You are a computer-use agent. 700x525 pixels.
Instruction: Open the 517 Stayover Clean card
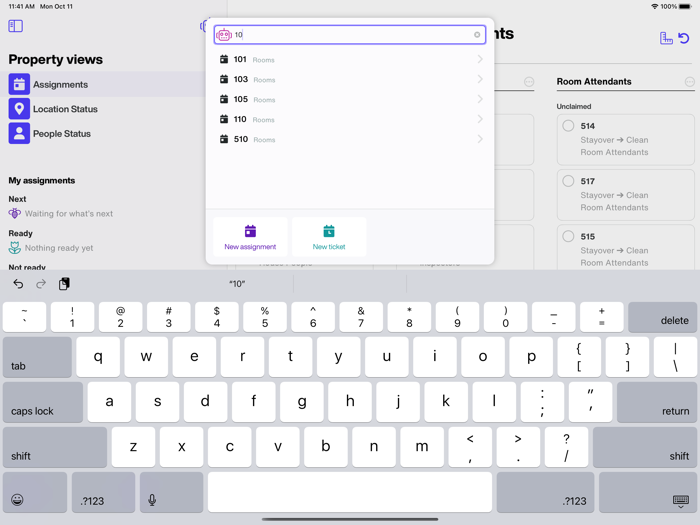(x=625, y=195)
